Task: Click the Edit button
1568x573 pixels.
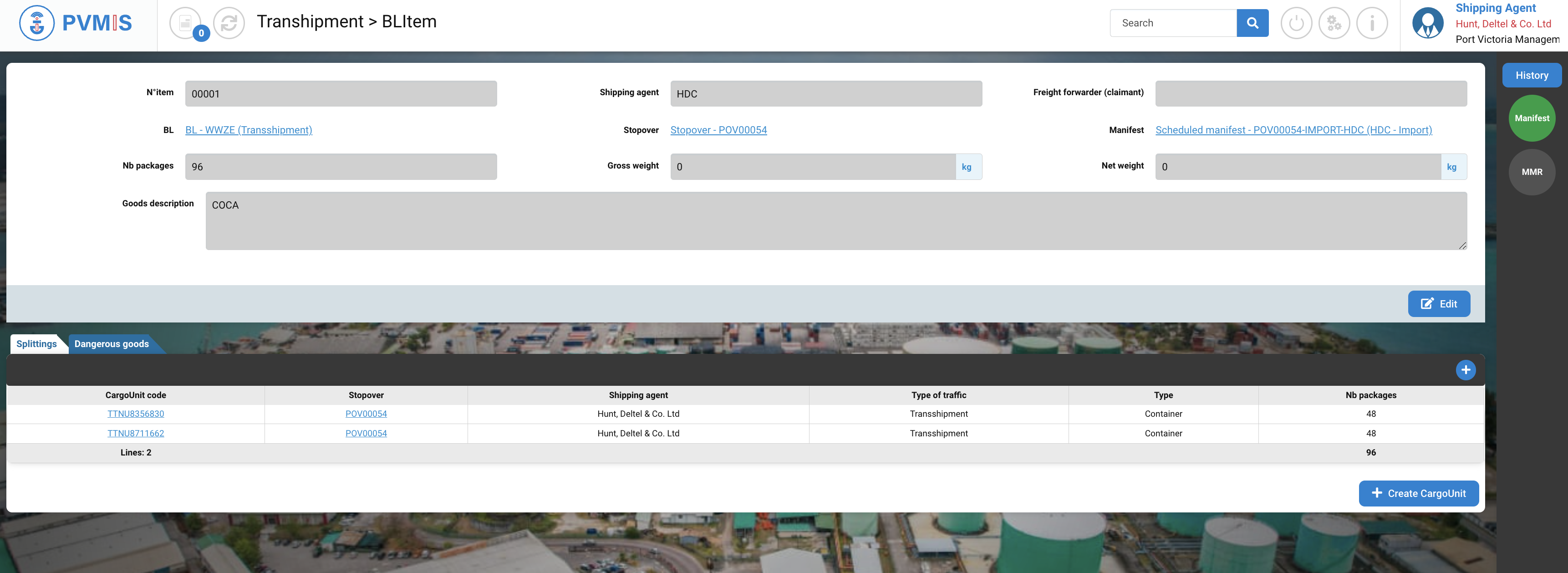Action: coord(1438,304)
